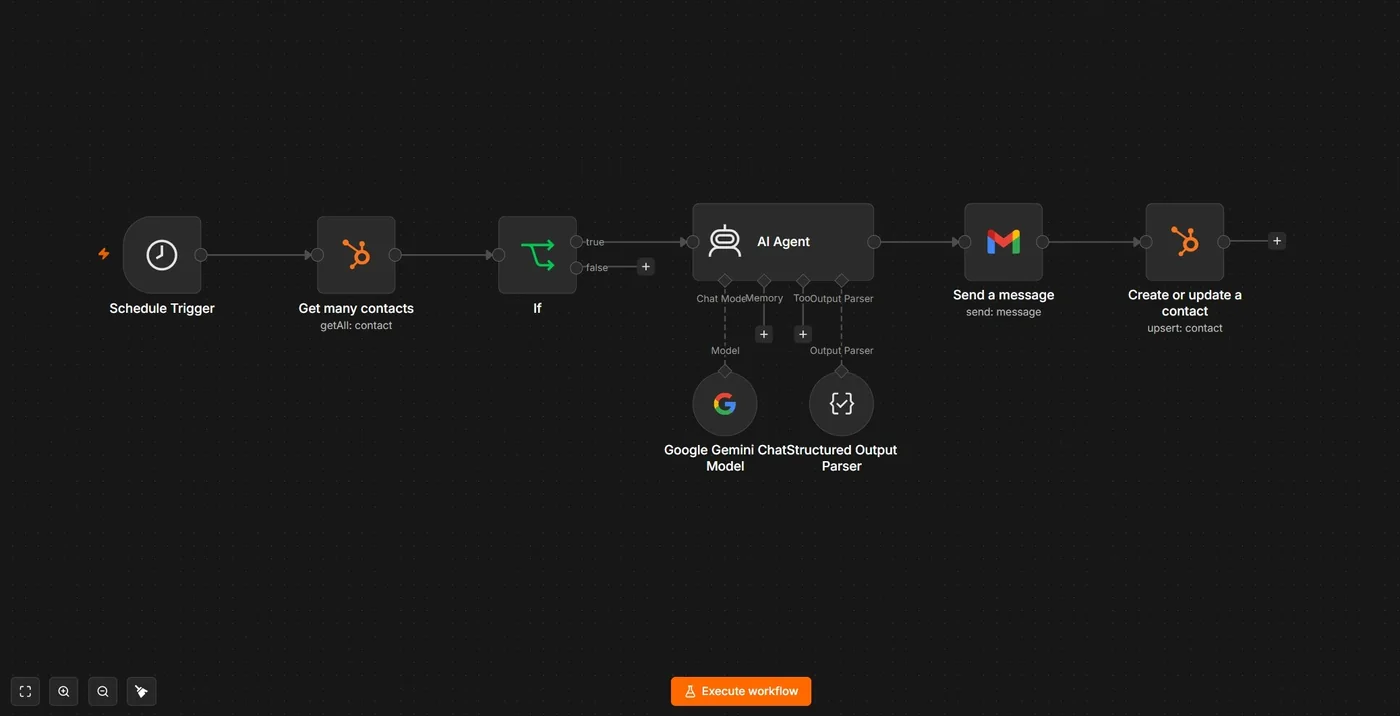The image size is (1400, 716).
Task: Click the tidy up nodes icon
Action: point(141,691)
